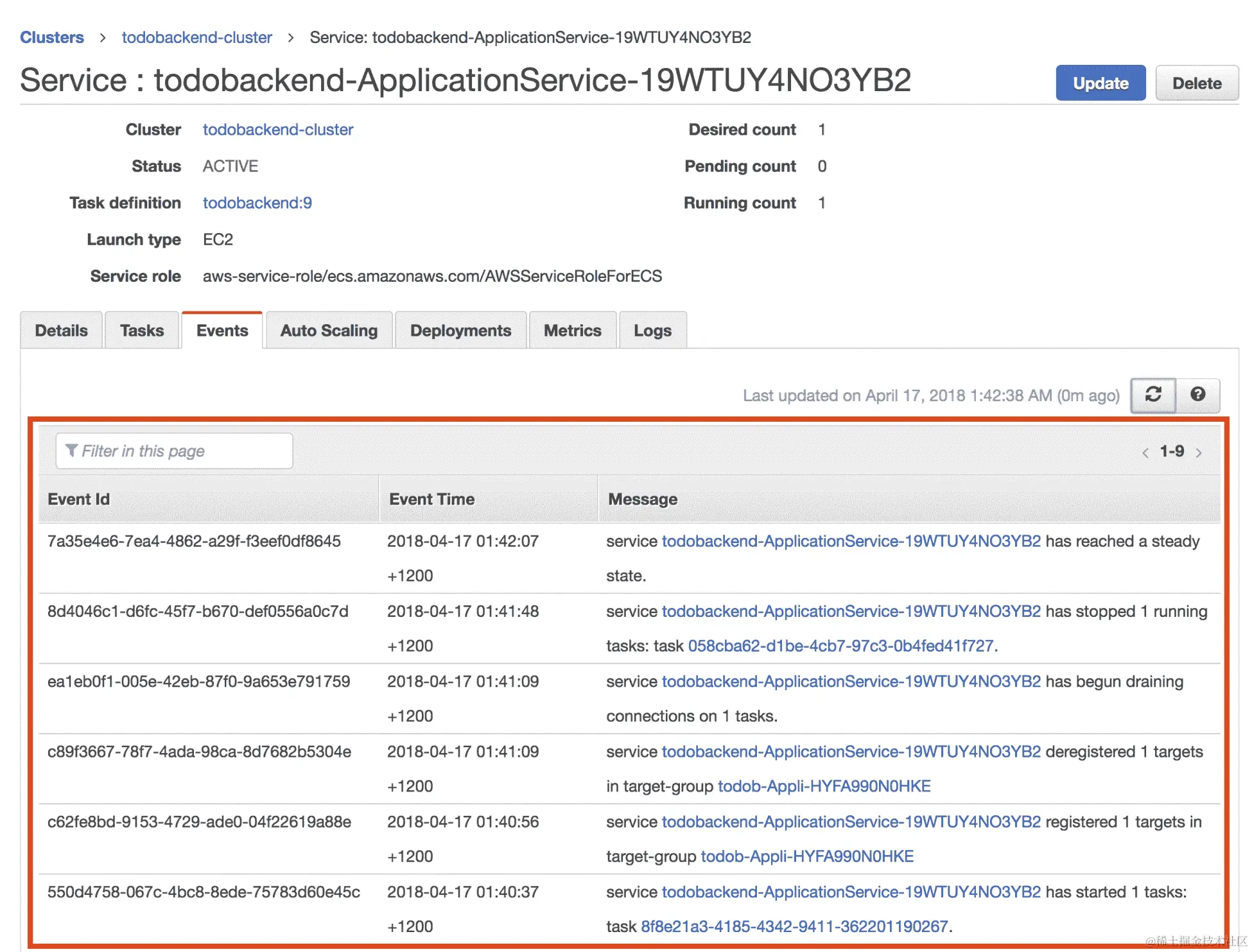Open todobackend-cluster breadcrumb link
Viewport: 1252px width, 952px height.
pos(196,37)
